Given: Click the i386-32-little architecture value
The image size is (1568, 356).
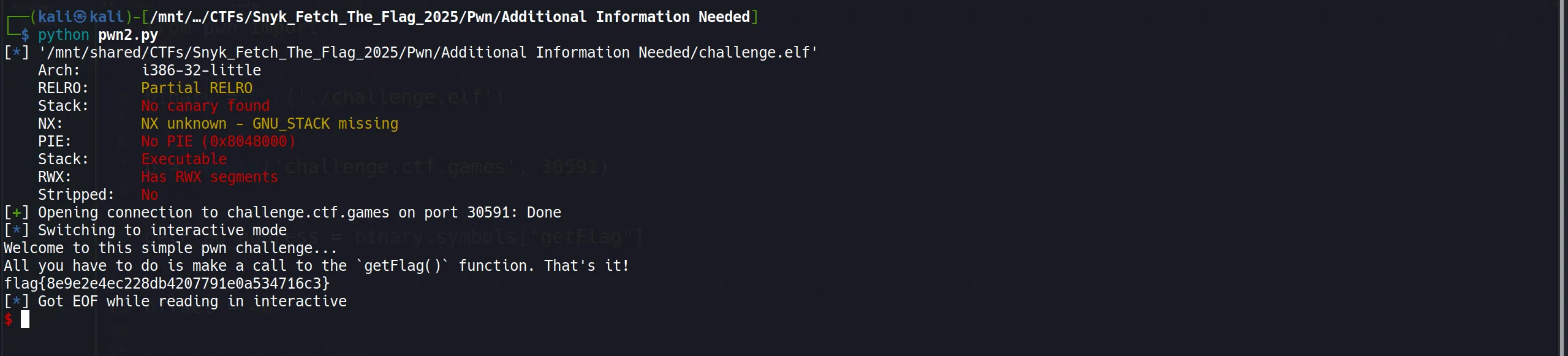Looking at the screenshot, I should click(201, 70).
